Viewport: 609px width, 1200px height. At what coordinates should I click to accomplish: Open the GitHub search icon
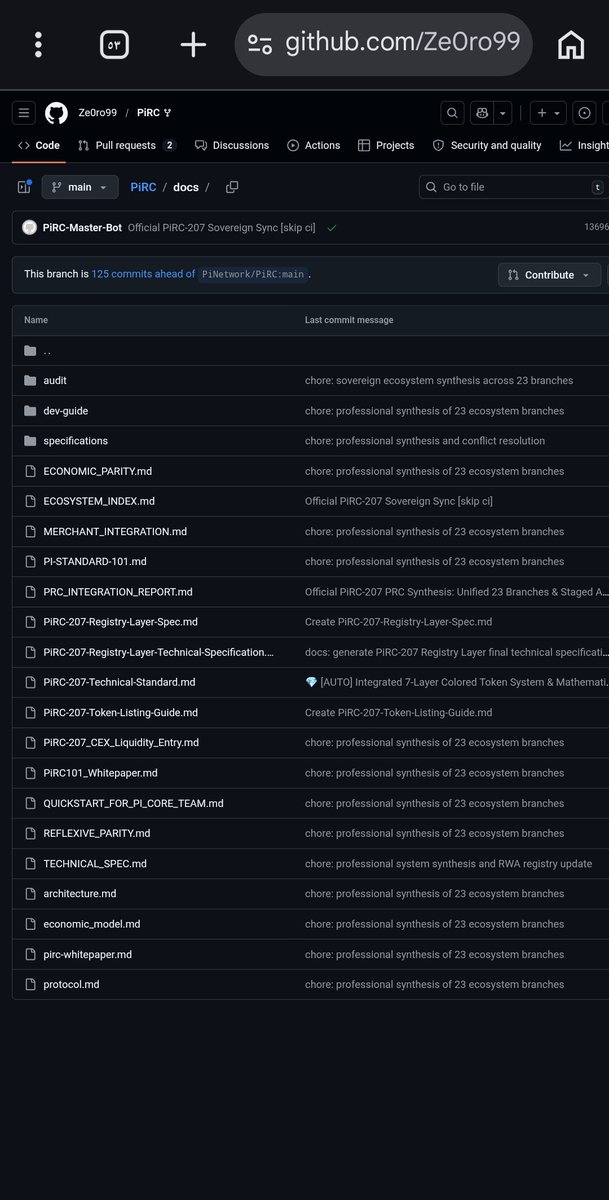pos(453,113)
